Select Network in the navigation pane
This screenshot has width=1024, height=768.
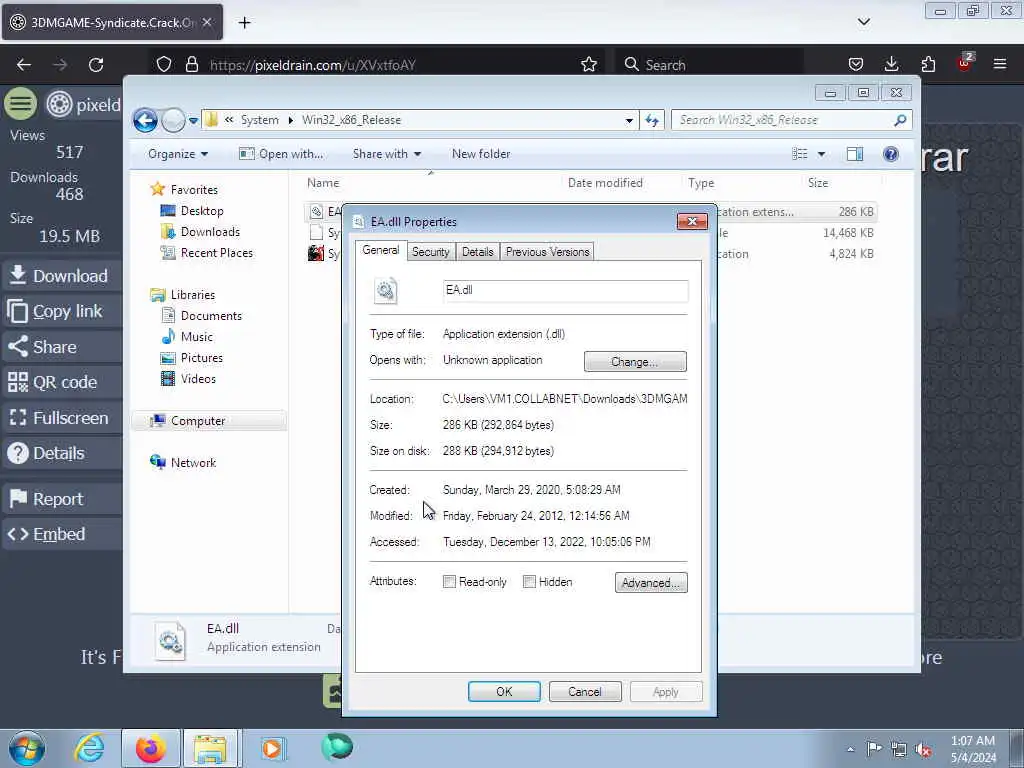click(x=193, y=462)
